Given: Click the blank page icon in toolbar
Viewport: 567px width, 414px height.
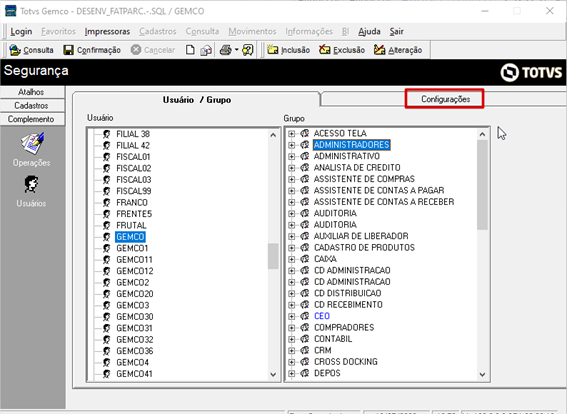Looking at the screenshot, I should coord(190,50).
